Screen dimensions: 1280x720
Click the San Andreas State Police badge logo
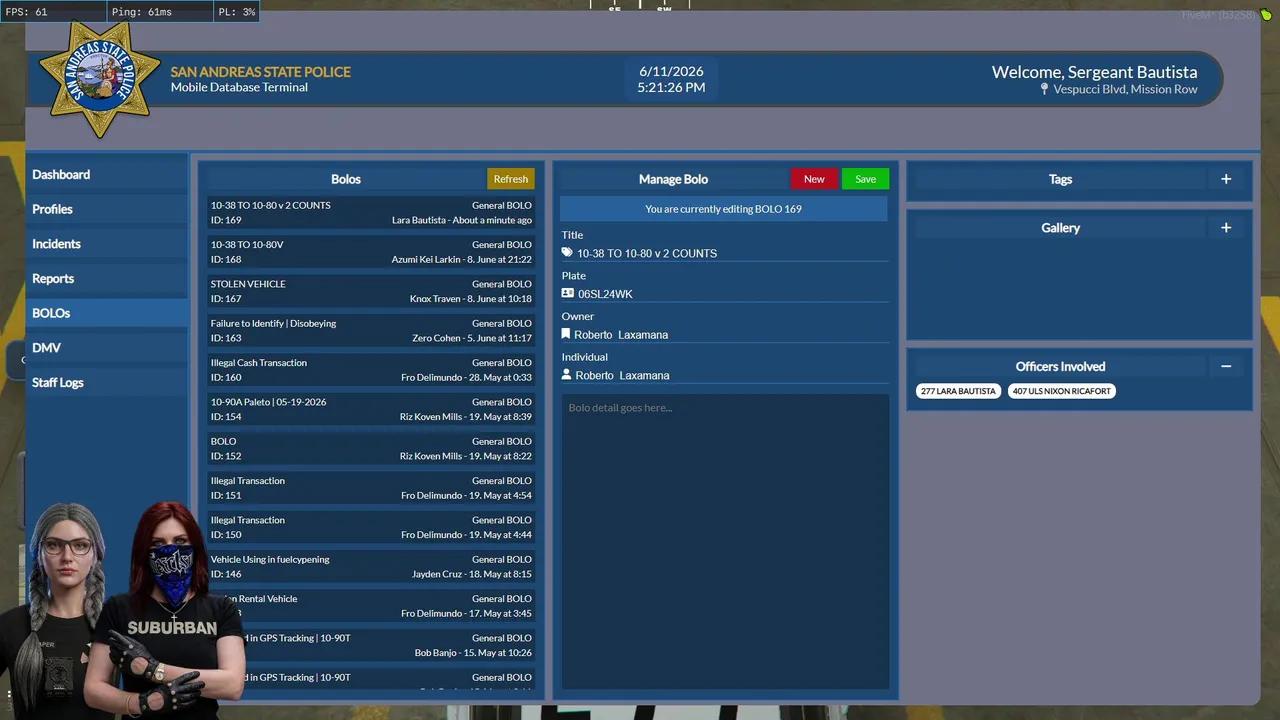pos(100,79)
